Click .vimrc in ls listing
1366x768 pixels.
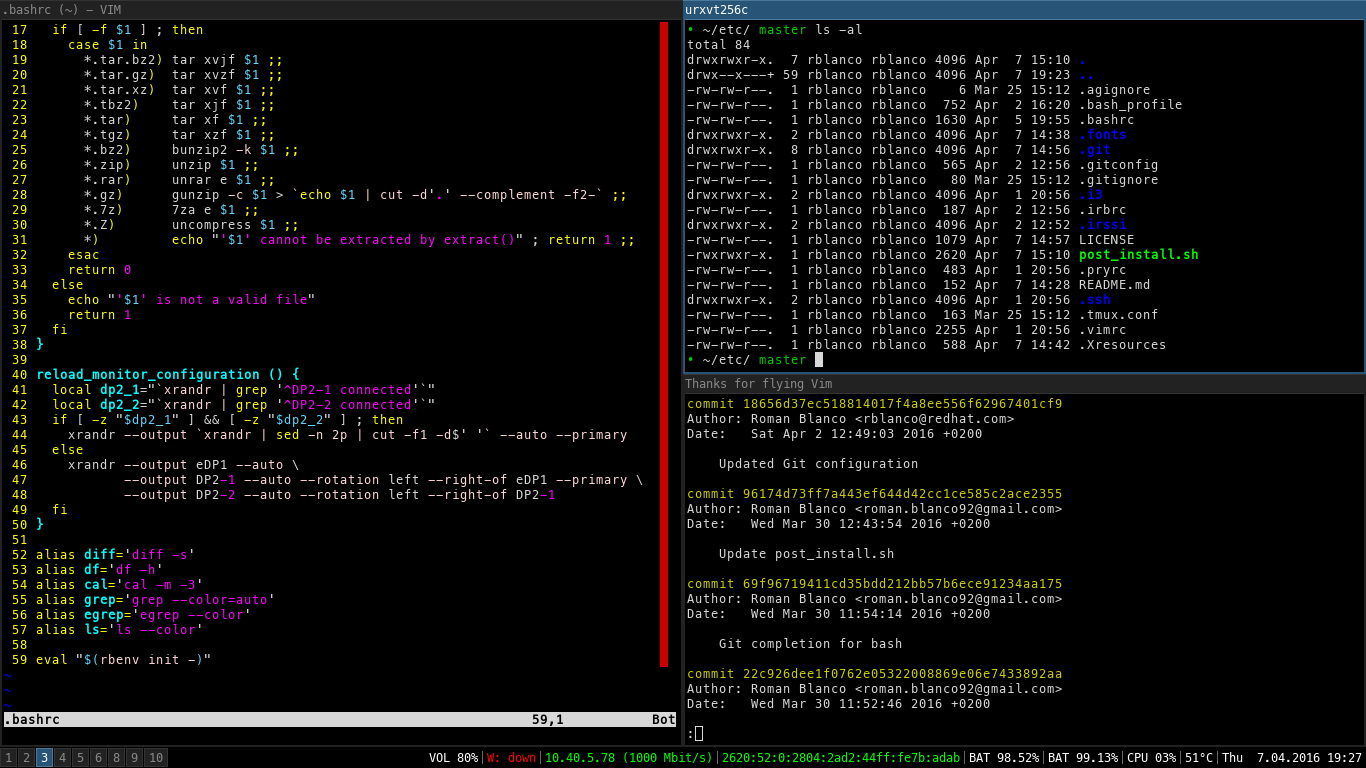tap(1103, 330)
